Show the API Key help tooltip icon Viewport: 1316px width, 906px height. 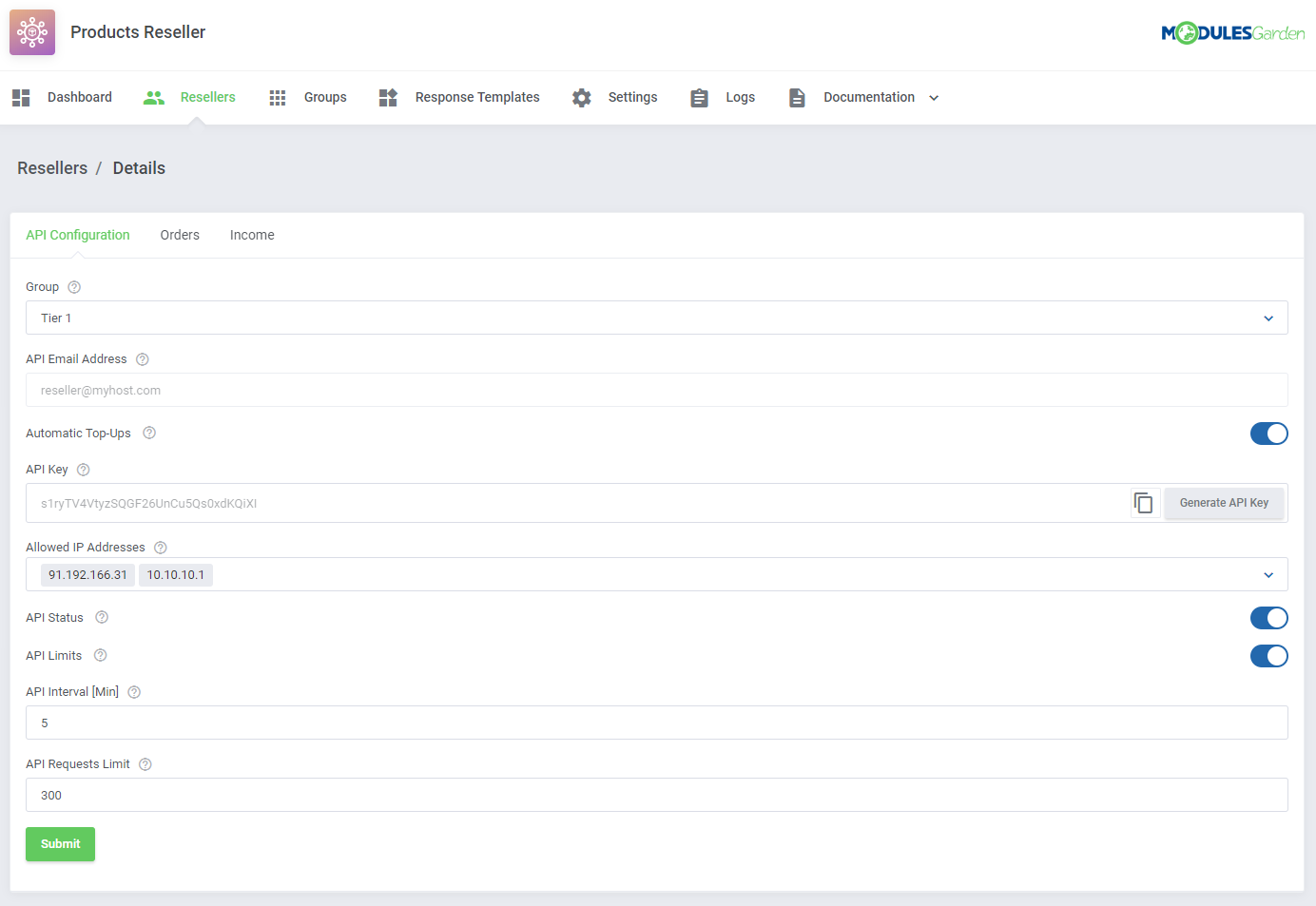pyautogui.click(x=83, y=469)
